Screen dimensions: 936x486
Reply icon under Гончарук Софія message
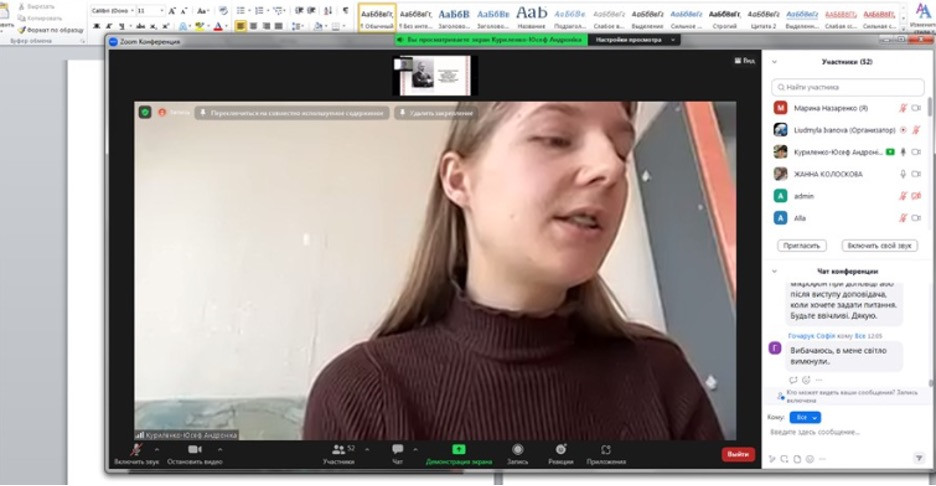(x=793, y=380)
